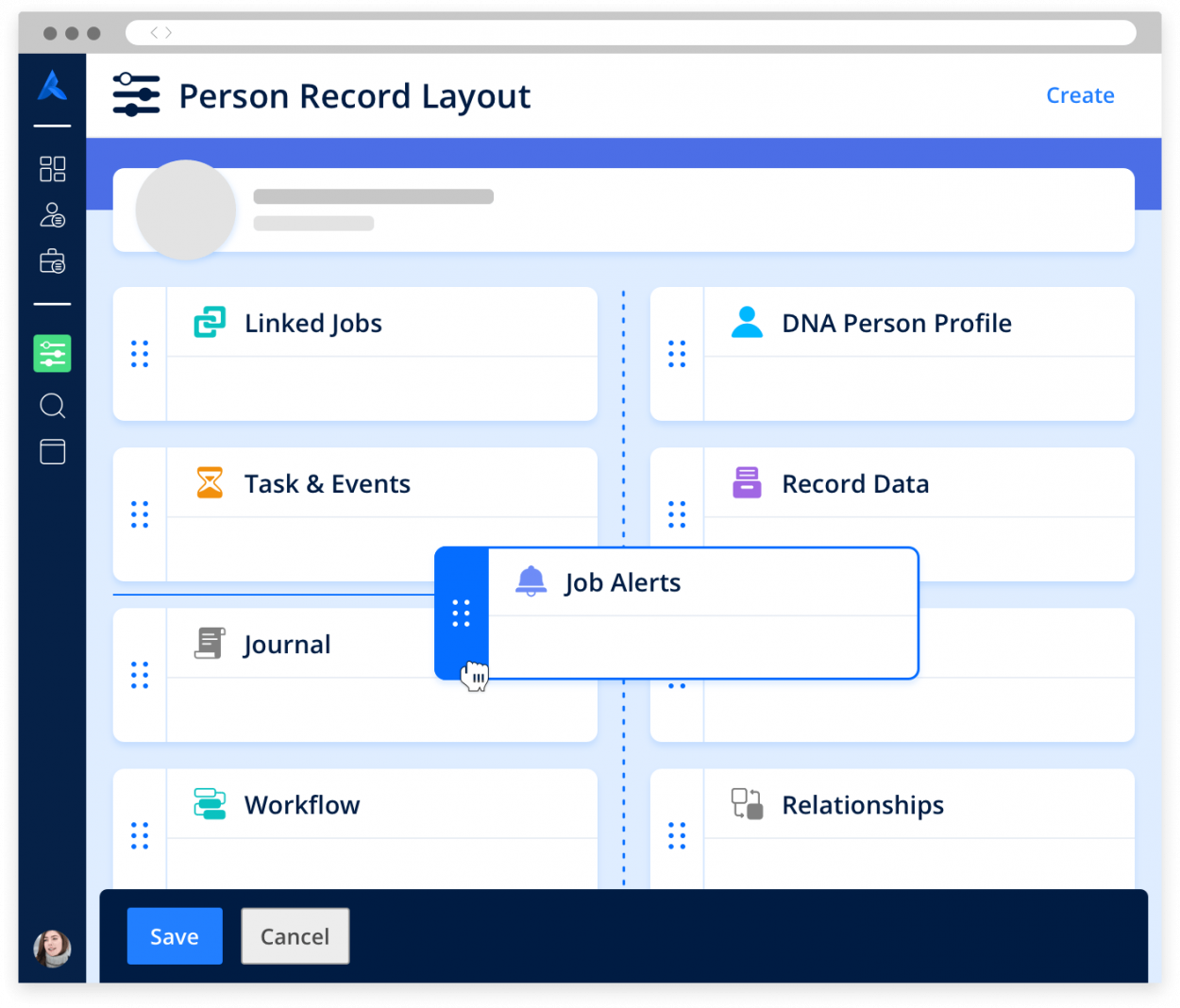
Task: Open the dashboard grid icon in sidebar
Action: [52, 168]
